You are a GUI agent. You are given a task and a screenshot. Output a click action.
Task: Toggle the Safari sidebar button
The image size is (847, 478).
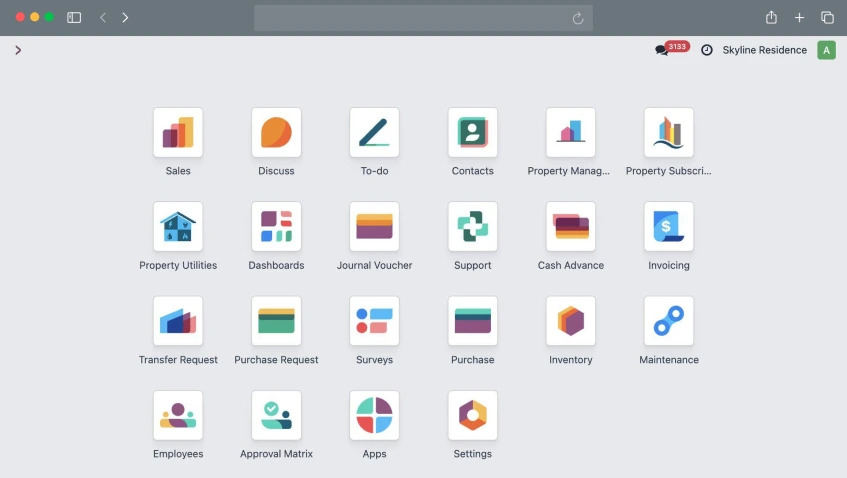pos(74,18)
